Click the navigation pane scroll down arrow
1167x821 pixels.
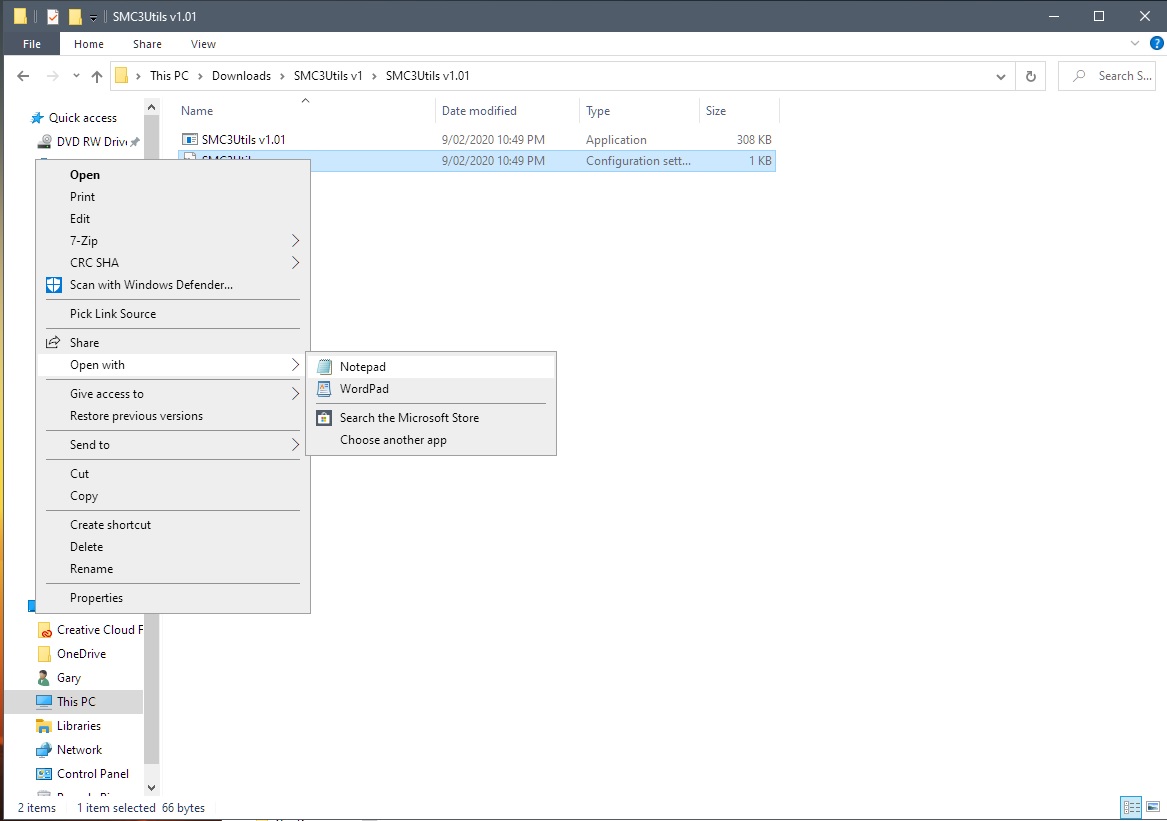tap(151, 788)
